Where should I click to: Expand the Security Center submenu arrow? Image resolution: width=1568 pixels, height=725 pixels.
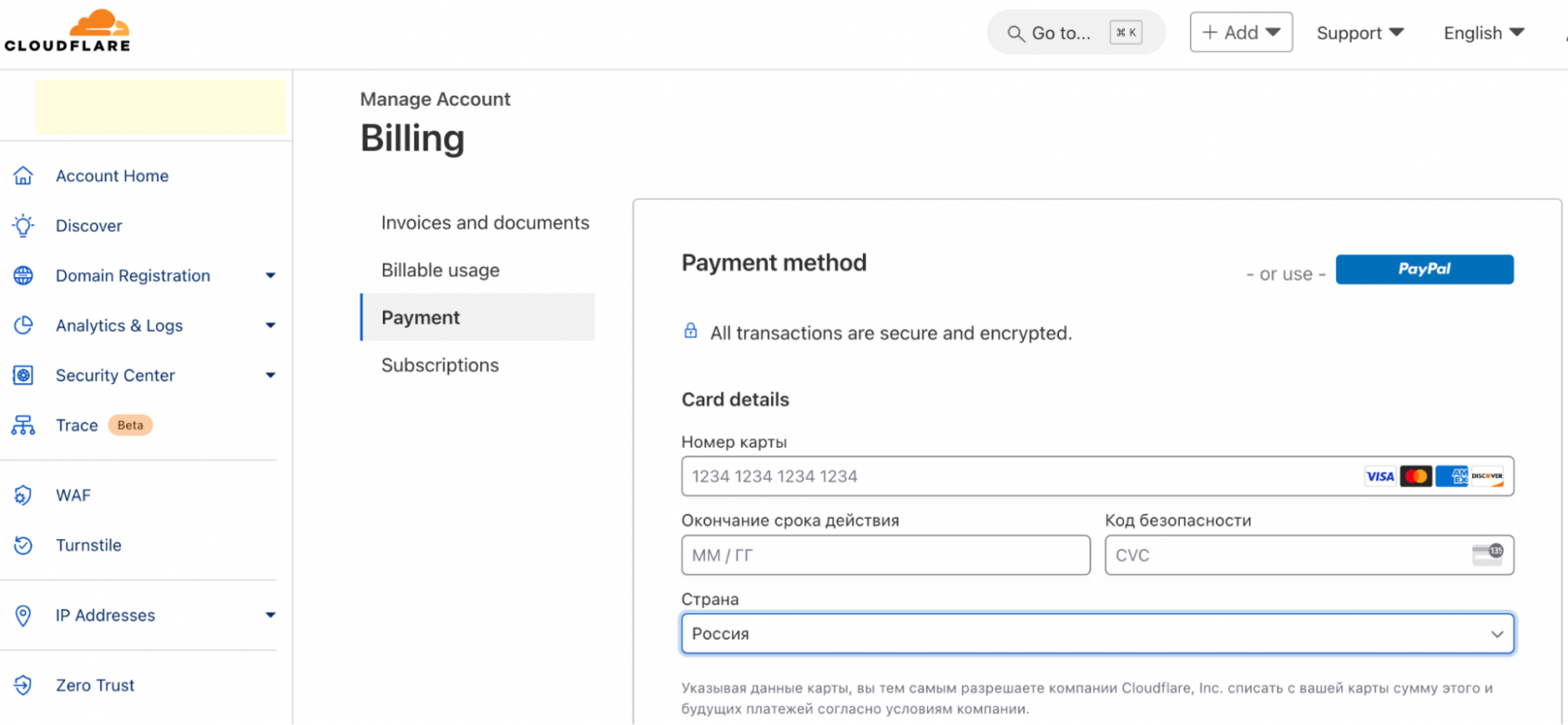(270, 376)
